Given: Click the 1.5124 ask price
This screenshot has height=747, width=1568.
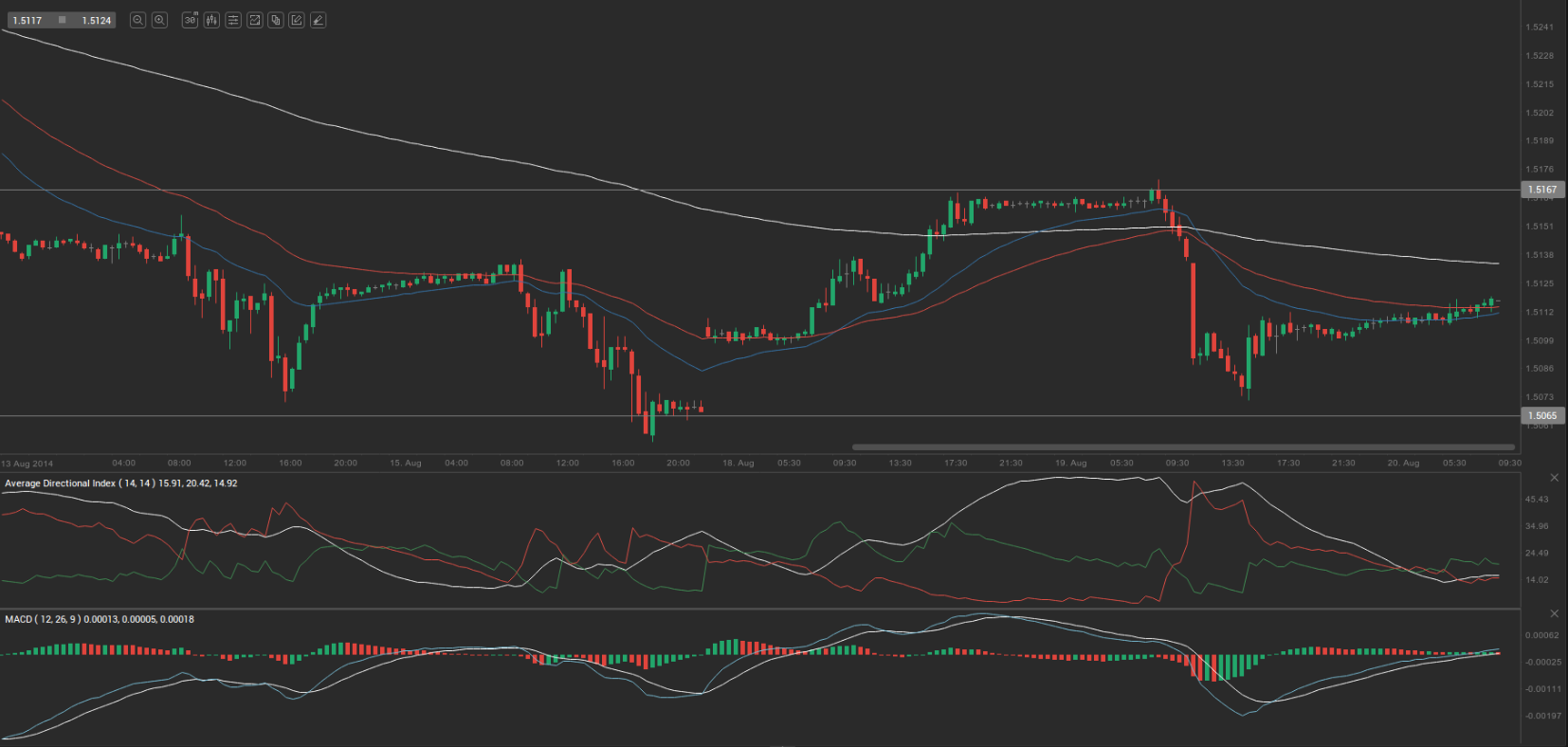Looking at the screenshot, I should (96, 20).
